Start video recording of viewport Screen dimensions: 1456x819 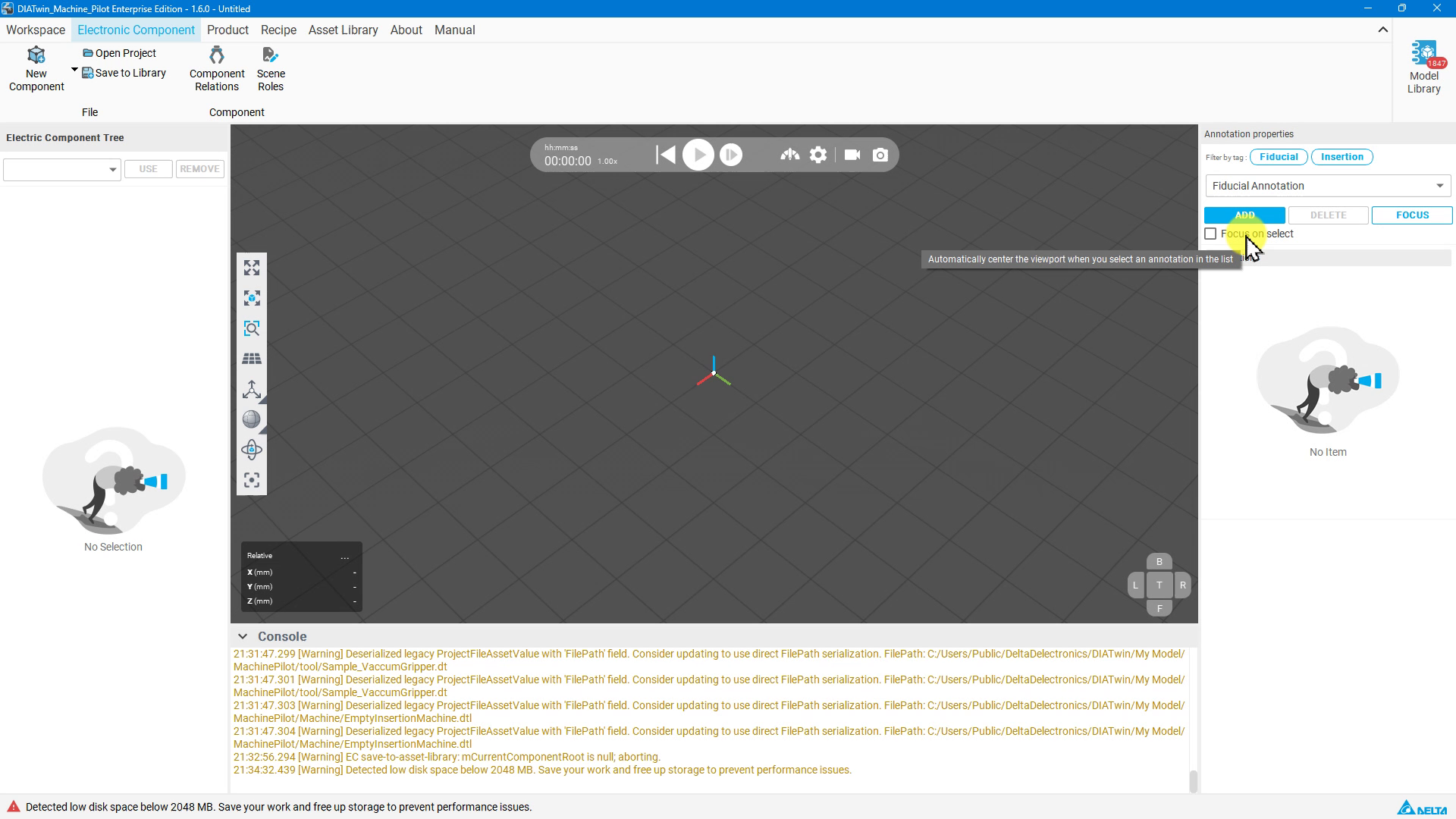pyautogui.click(x=852, y=155)
